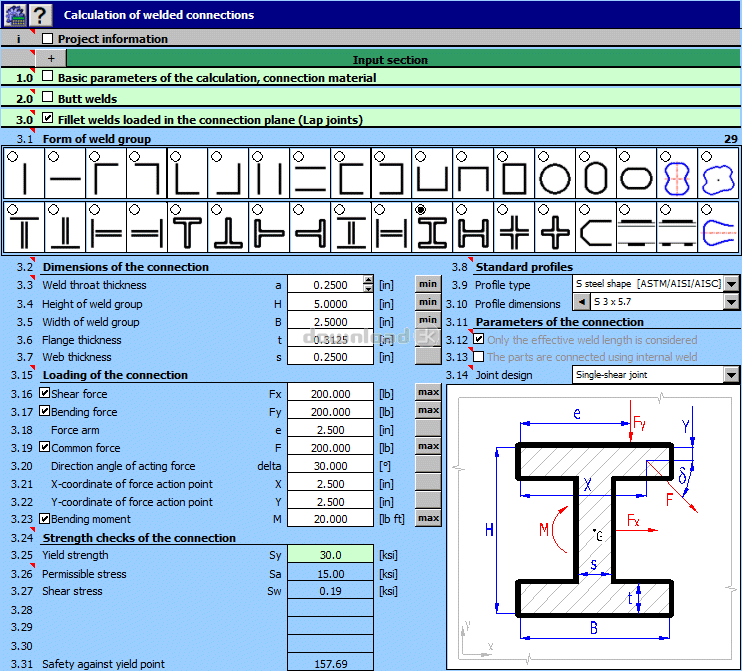This screenshot has width=742, height=671.
Task: Open the Joint design dropdown
Action: click(x=732, y=375)
